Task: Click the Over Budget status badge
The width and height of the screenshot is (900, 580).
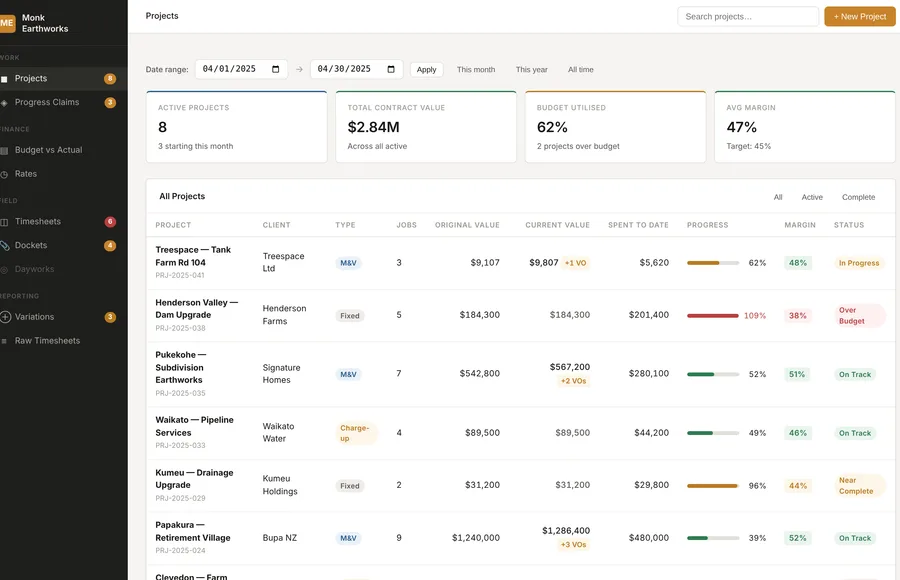Action: [x=859, y=315]
